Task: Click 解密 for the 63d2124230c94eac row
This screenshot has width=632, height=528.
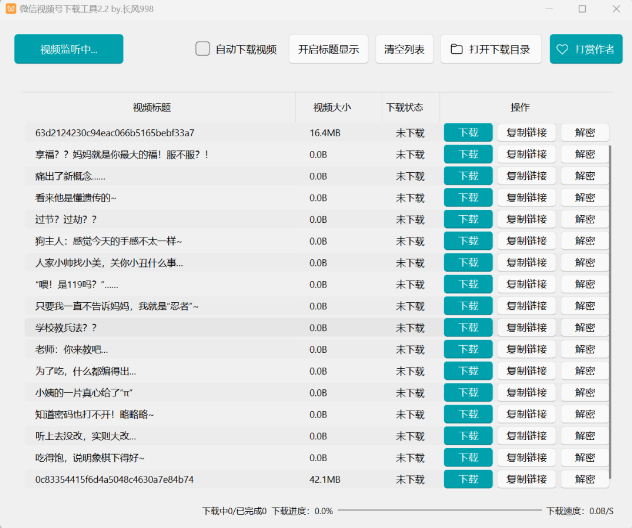Action: (x=585, y=132)
